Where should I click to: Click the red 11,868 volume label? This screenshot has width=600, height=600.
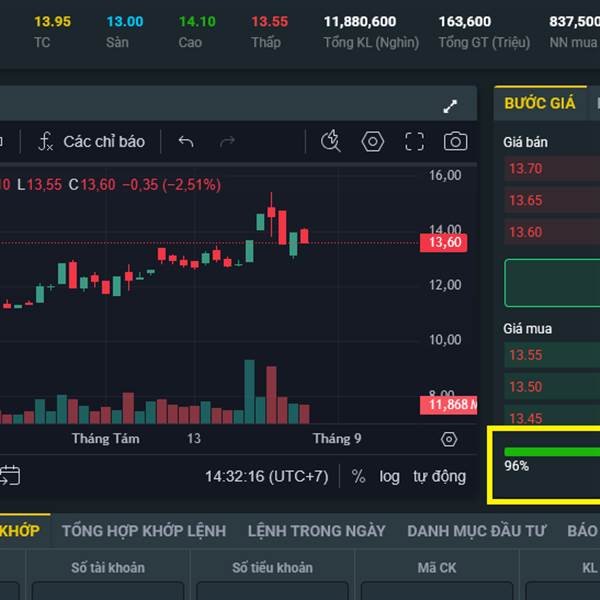pyautogui.click(x=448, y=405)
